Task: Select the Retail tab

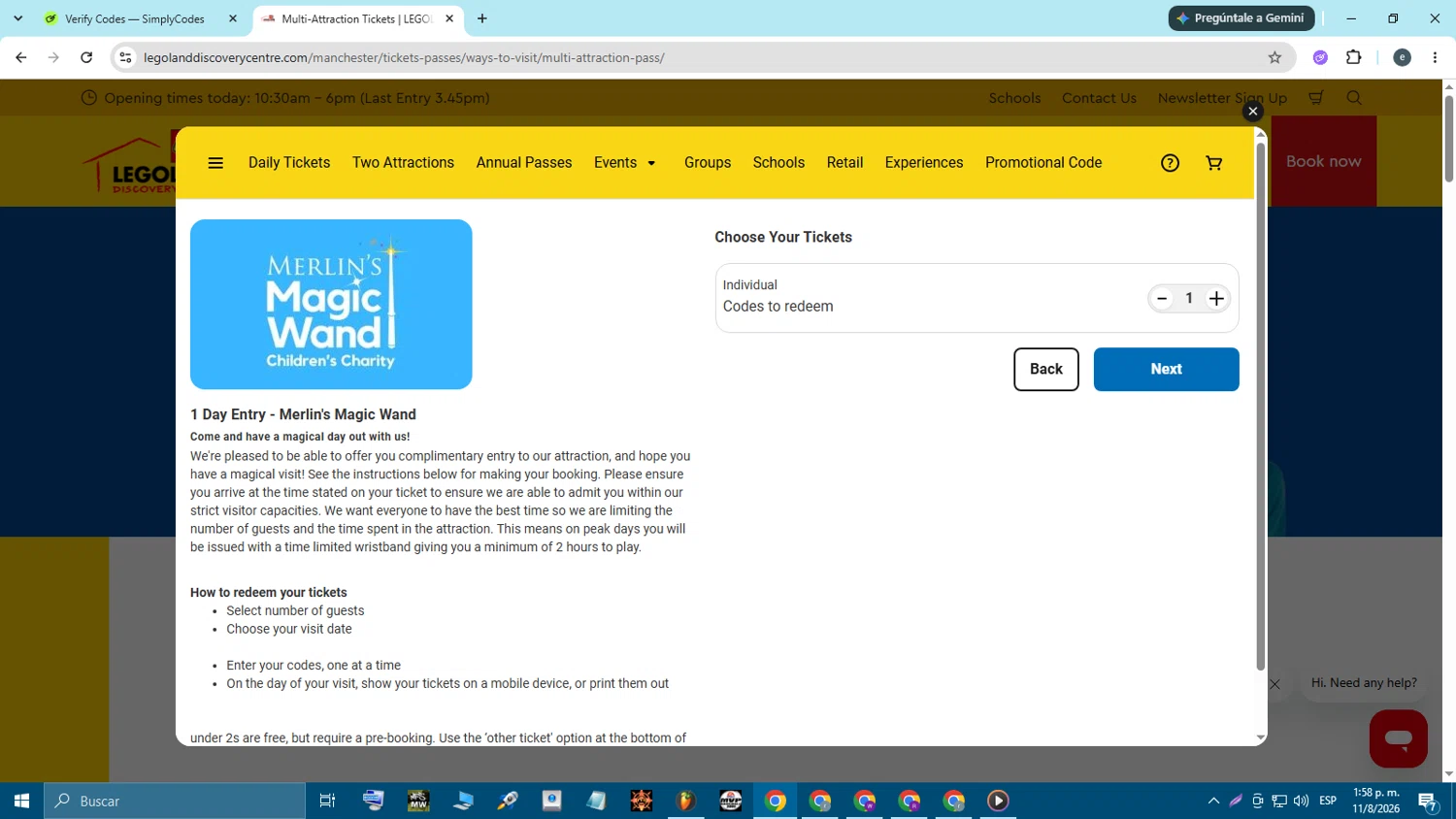Action: 844,163
